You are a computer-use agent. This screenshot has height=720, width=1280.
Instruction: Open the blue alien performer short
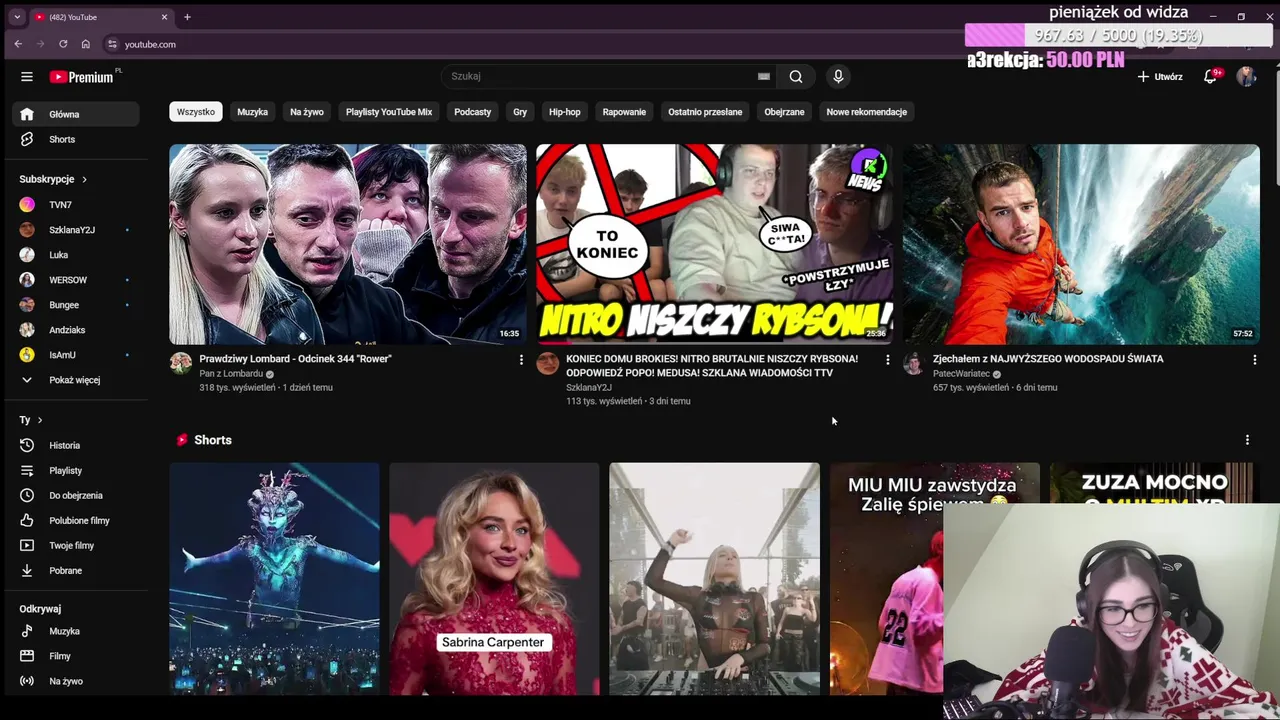[x=274, y=579]
